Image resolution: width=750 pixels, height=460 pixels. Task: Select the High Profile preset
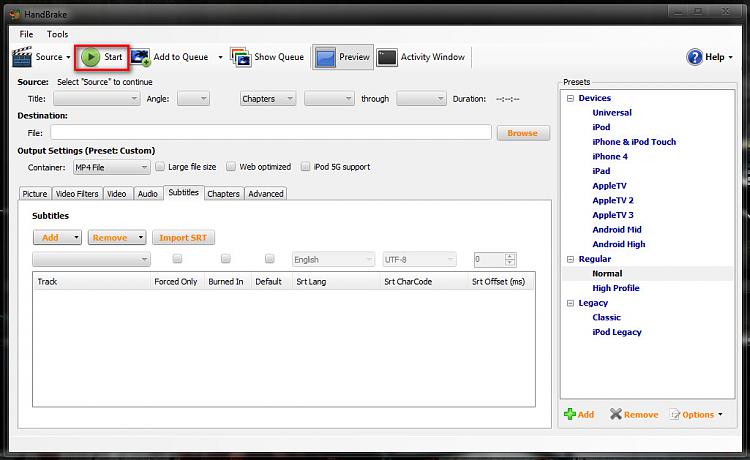click(x=616, y=288)
